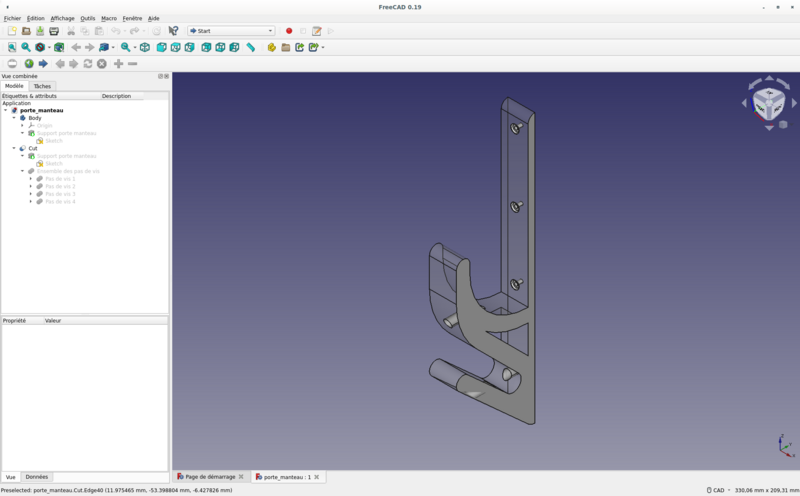Click the blue right arrow in the web toolbar
The width and height of the screenshot is (800, 496).
(x=43, y=64)
